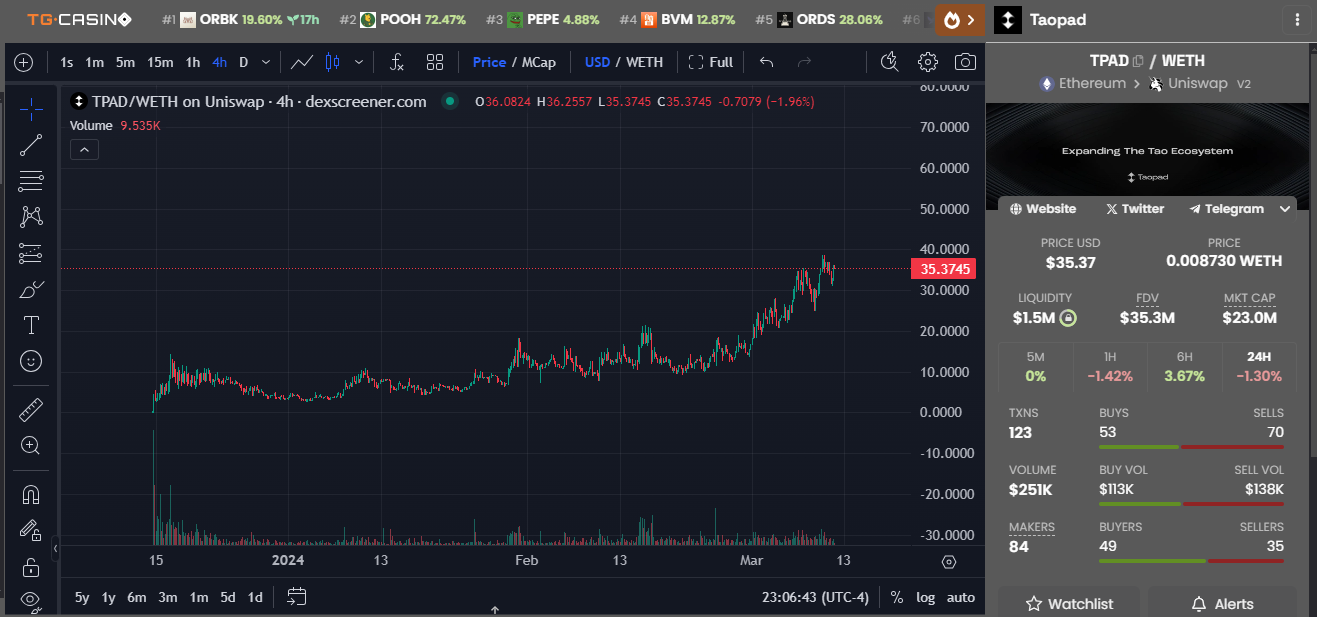Image resolution: width=1317 pixels, height=617 pixels.
Task: Toggle percent scale mode
Action: 897,597
